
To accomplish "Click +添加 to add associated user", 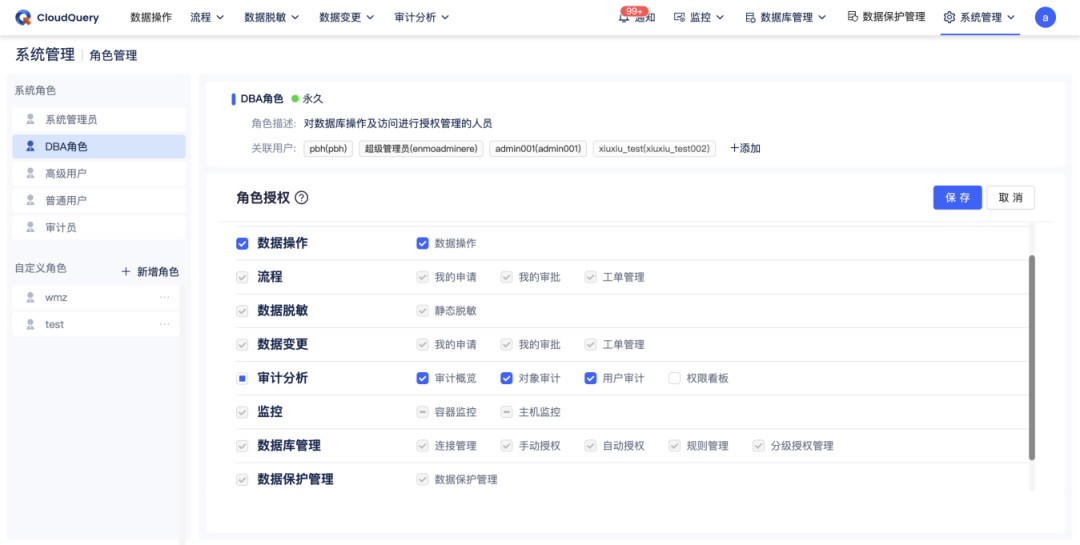I will click(x=745, y=148).
